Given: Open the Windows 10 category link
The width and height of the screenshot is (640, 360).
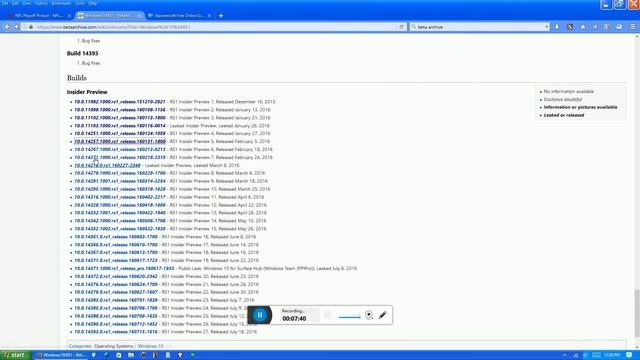Looking at the screenshot, I should click(150, 346).
